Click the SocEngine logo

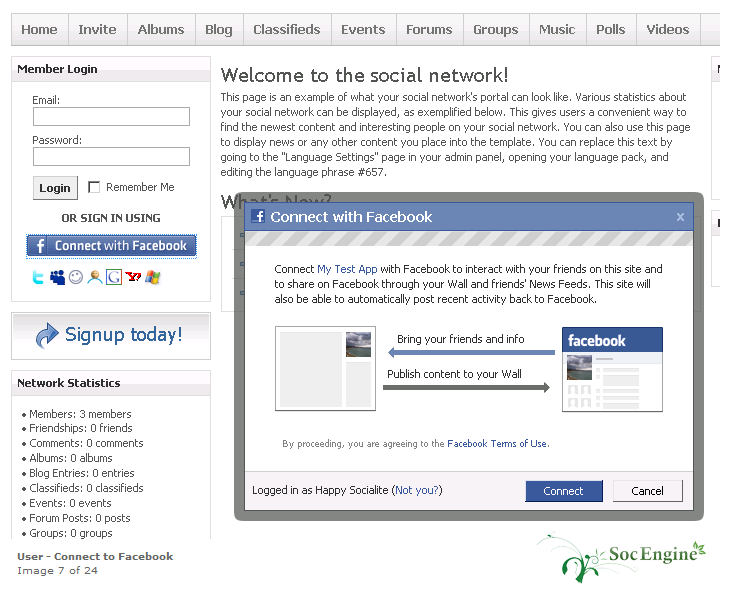pos(621,557)
